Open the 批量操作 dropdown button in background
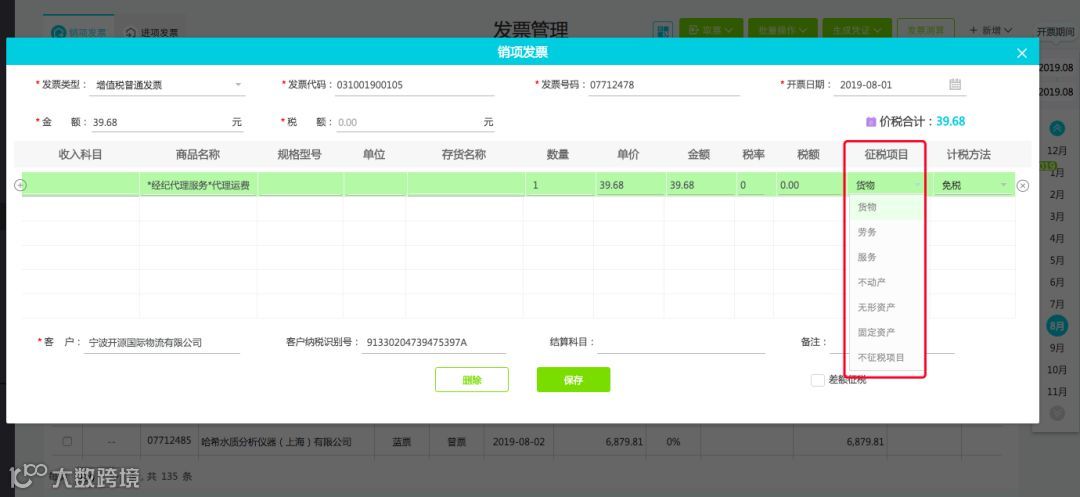 click(x=782, y=30)
